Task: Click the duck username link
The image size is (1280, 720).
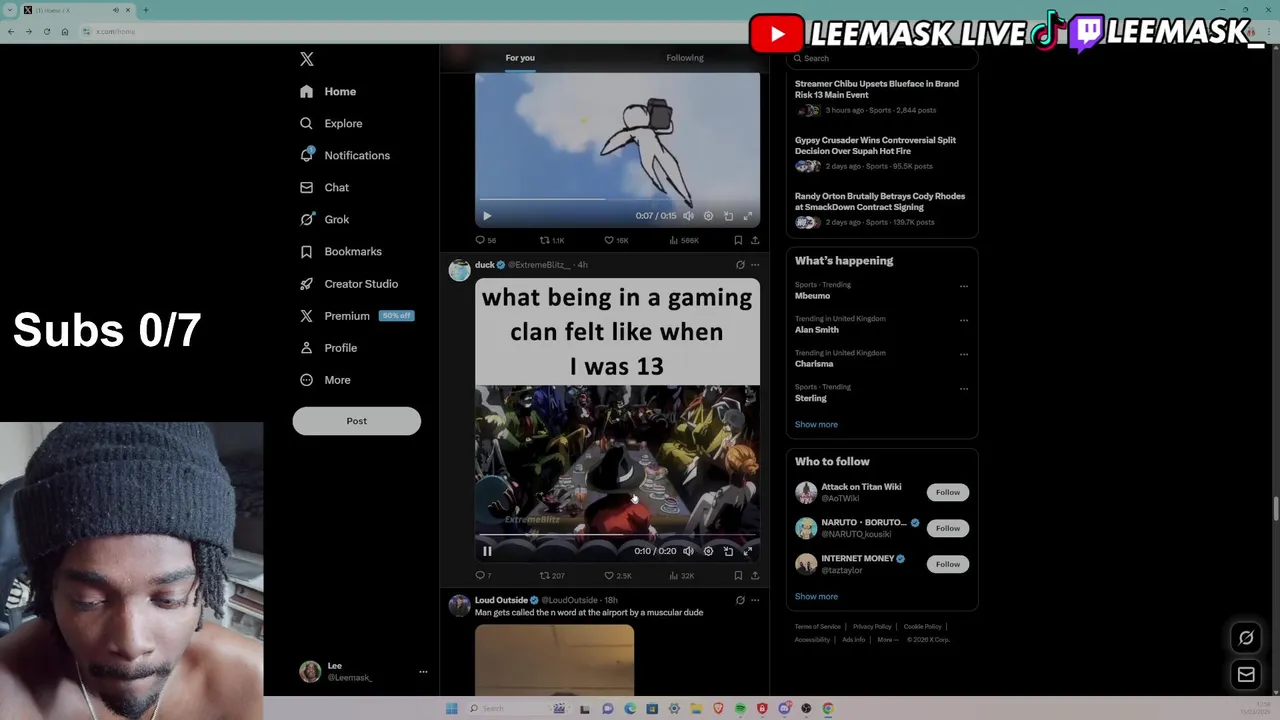Action: pyautogui.click(x=485, y=265)
